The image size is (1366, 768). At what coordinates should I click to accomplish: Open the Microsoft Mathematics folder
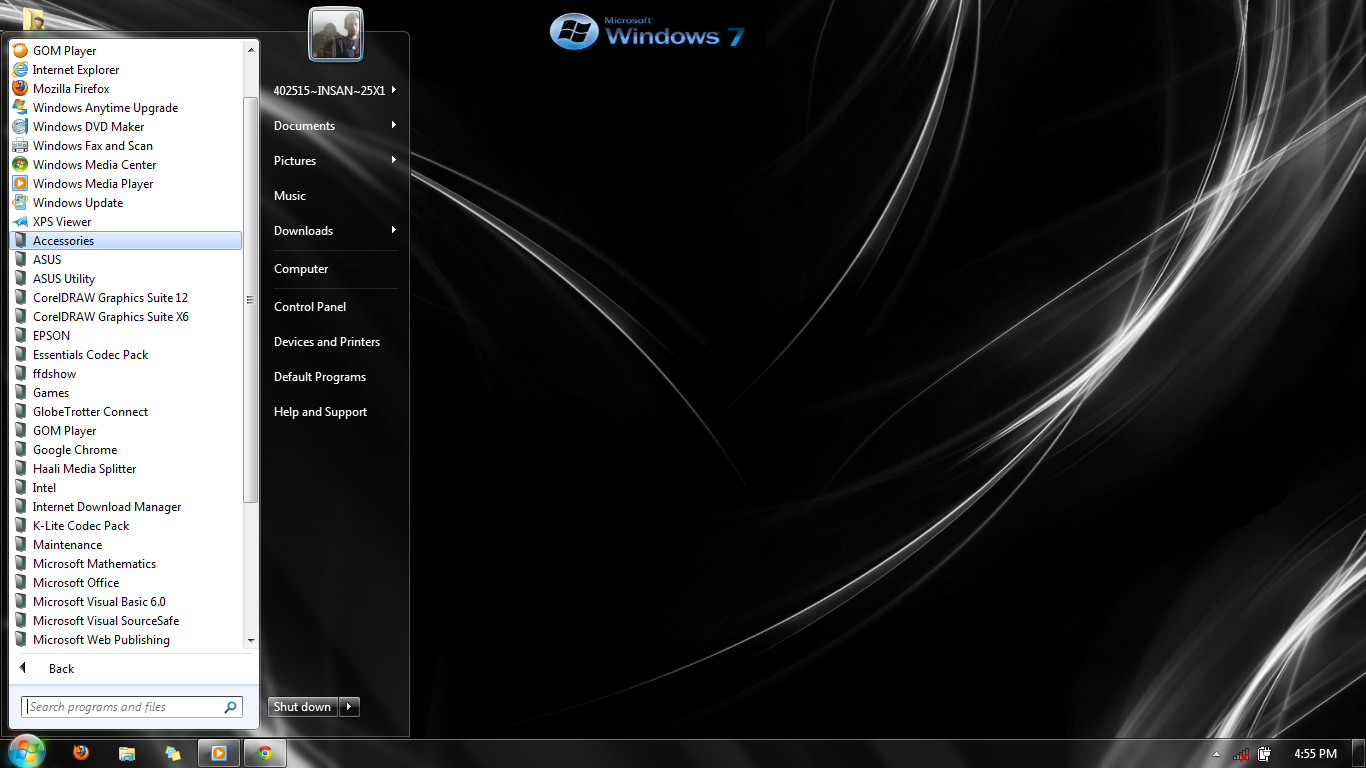click(125, 564)
